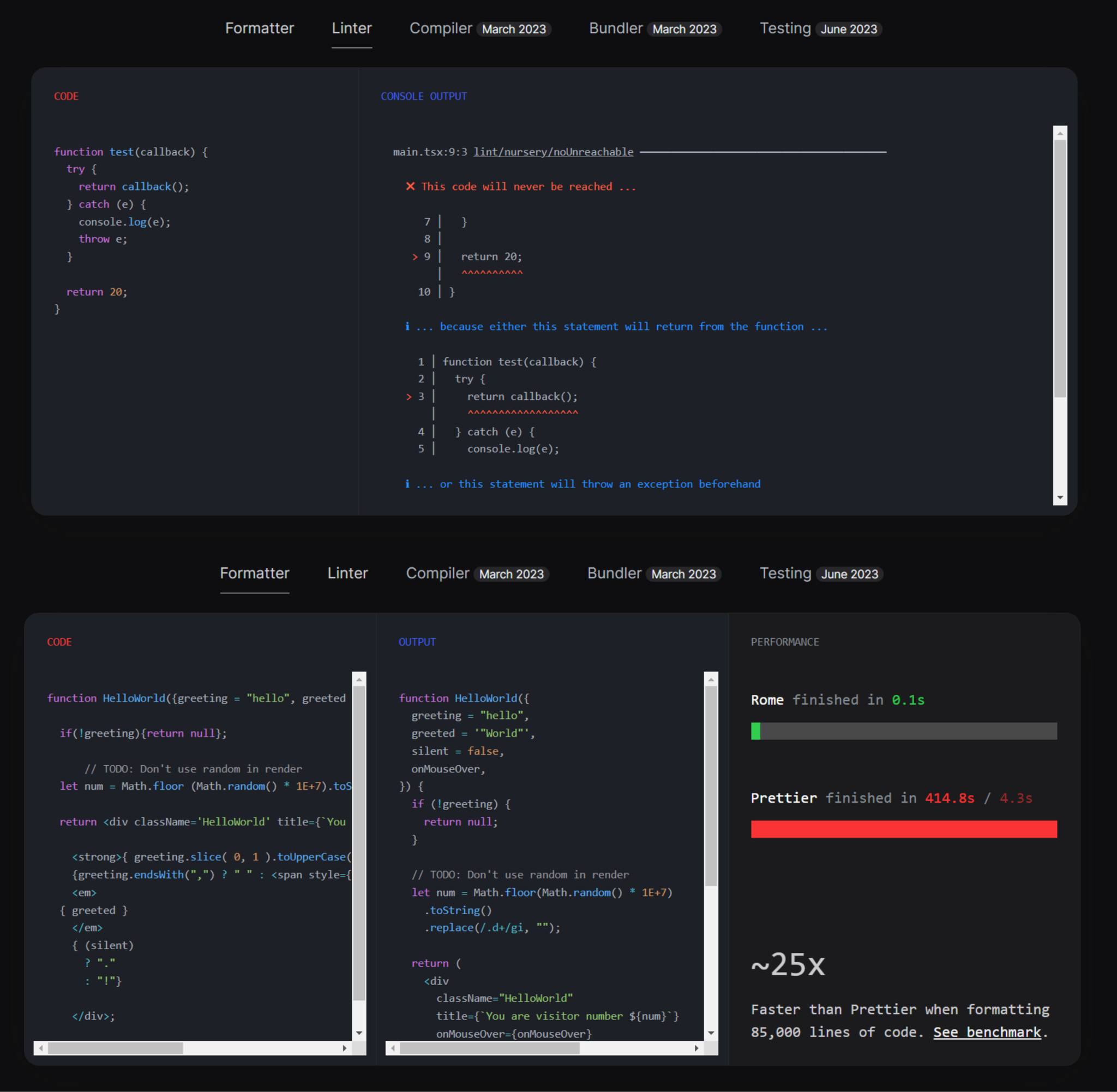Click the green Rome performance bar

[x=756, y=731]
